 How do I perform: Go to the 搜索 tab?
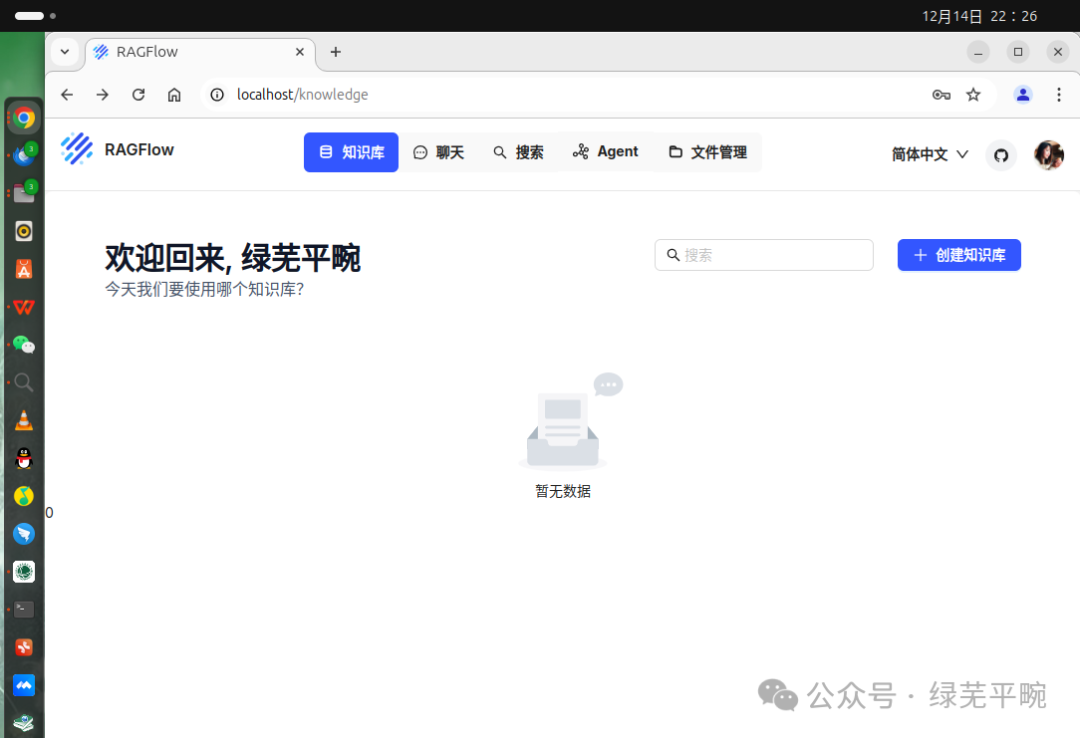[x=518, y=152]
